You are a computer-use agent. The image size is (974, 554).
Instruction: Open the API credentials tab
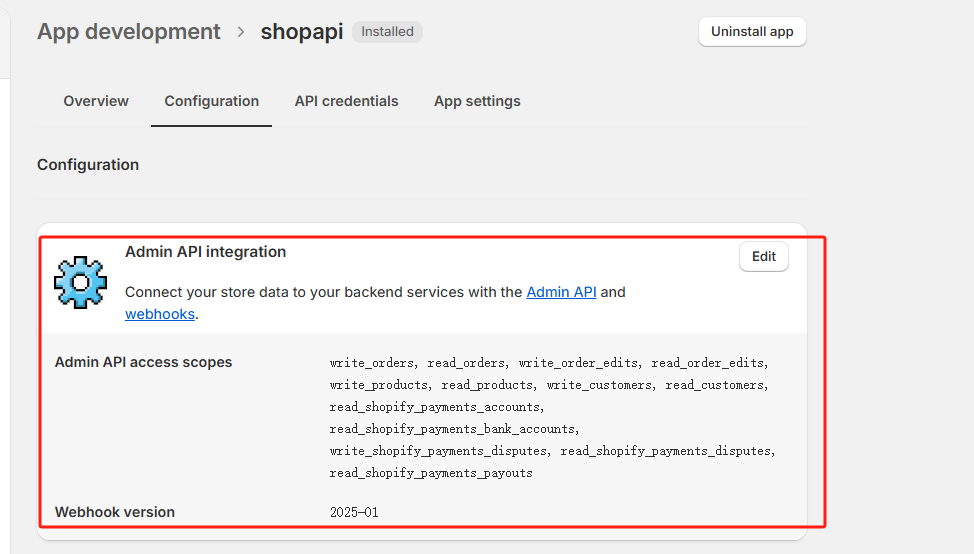[x=346, y=101]
